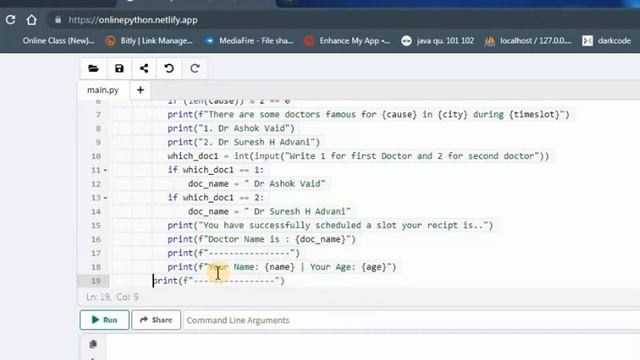Reload the browser page
640x360 pixels.
pos(11,20)
